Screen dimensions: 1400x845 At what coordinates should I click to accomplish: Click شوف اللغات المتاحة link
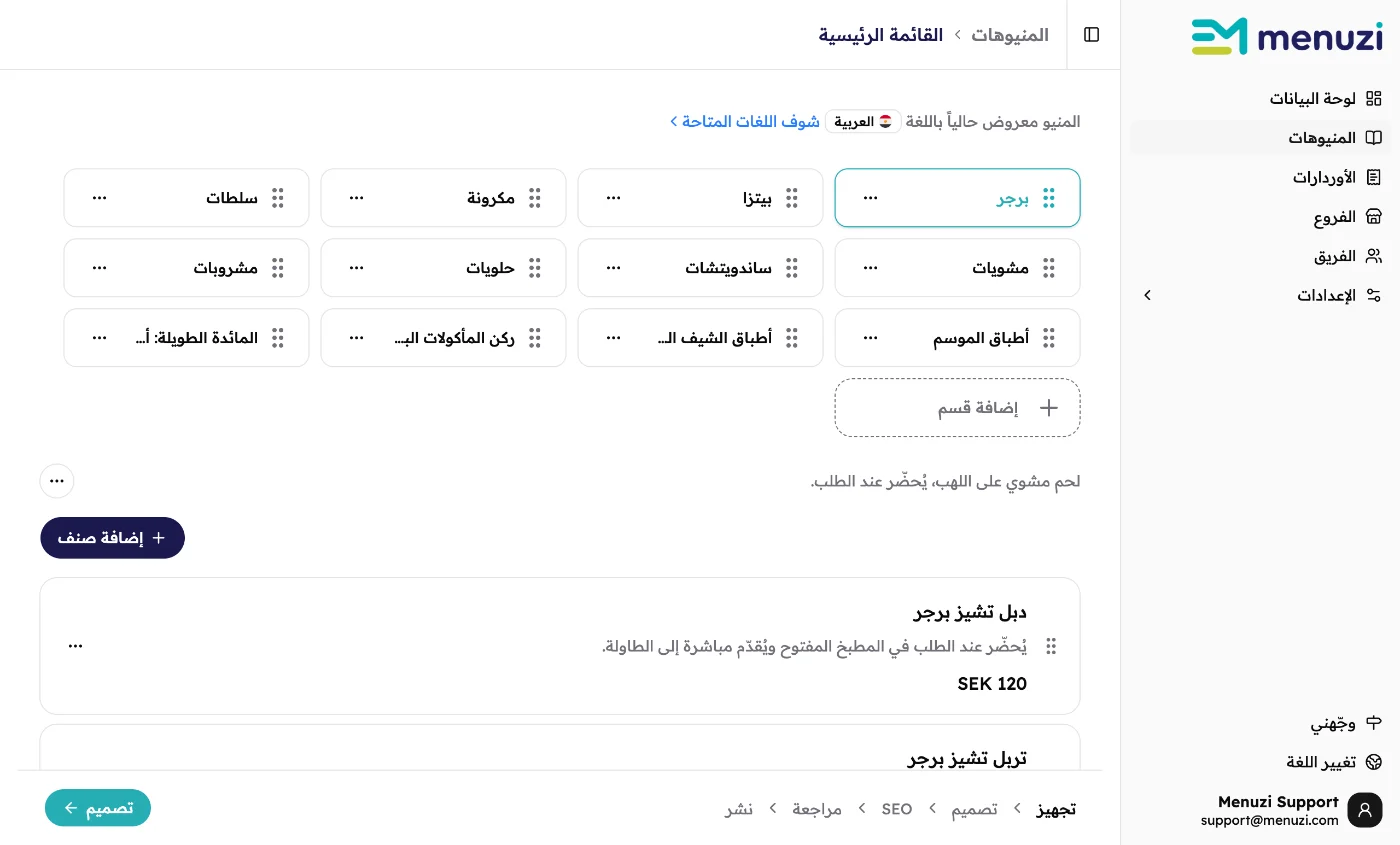[x=744, y=121]
